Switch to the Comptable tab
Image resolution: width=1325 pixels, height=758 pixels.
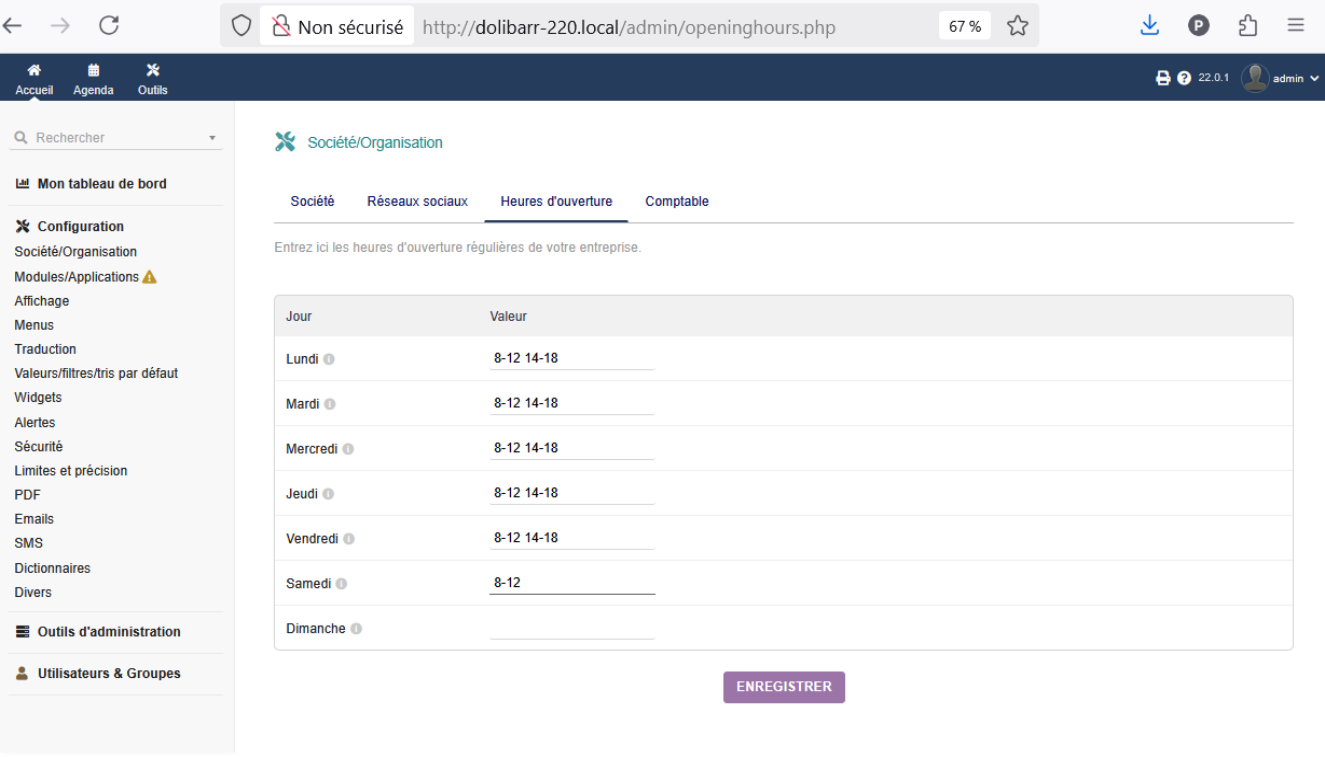[x=677, y=201]
